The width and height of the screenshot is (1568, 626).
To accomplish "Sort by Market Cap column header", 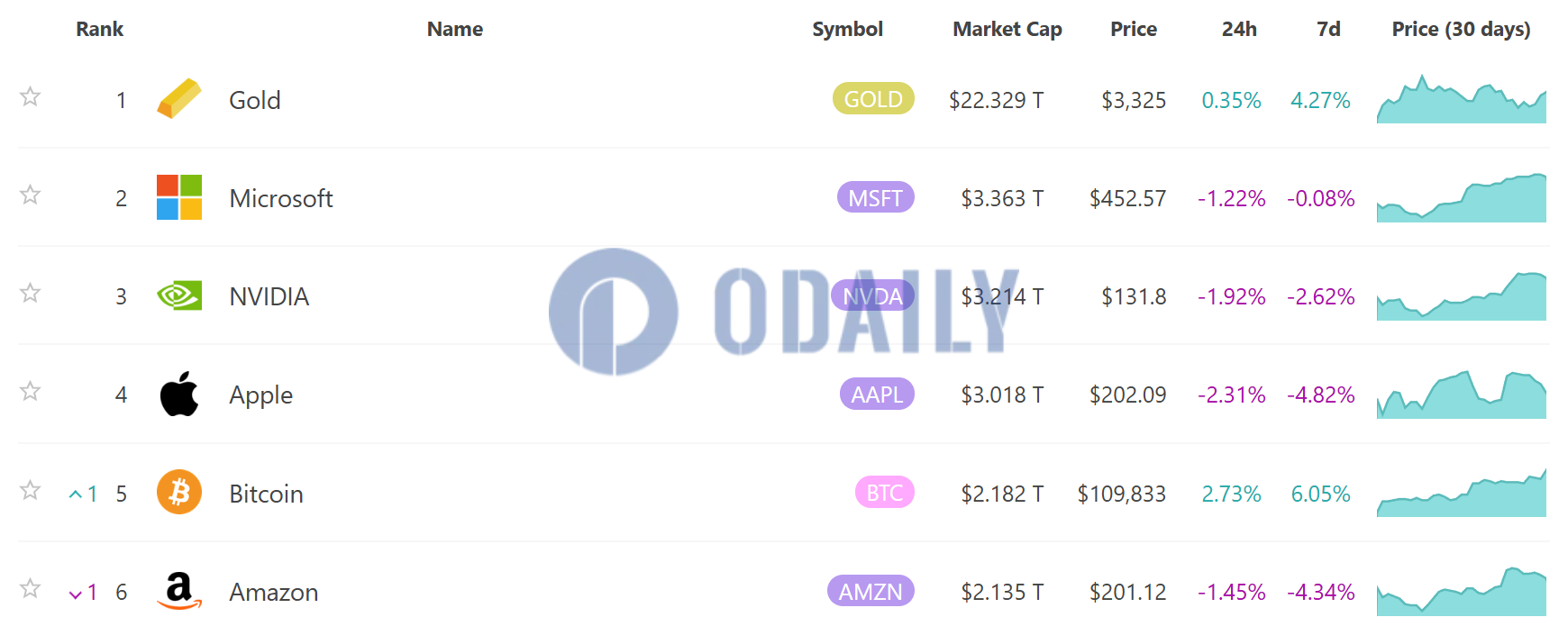I will [1007, 30].
